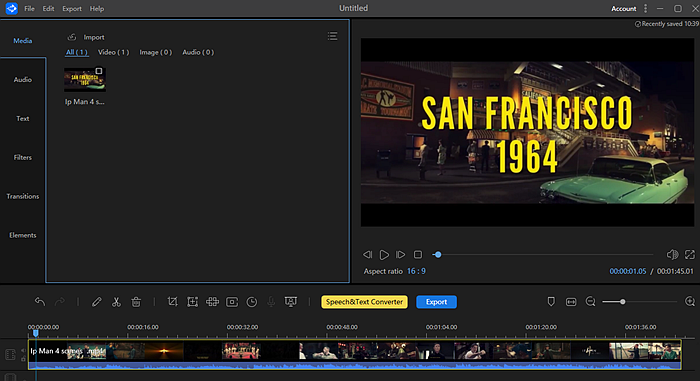Screen dimensions: 700x381
Task: Select the Ip Man 4 clip on timeline
Action: point(354,355)
